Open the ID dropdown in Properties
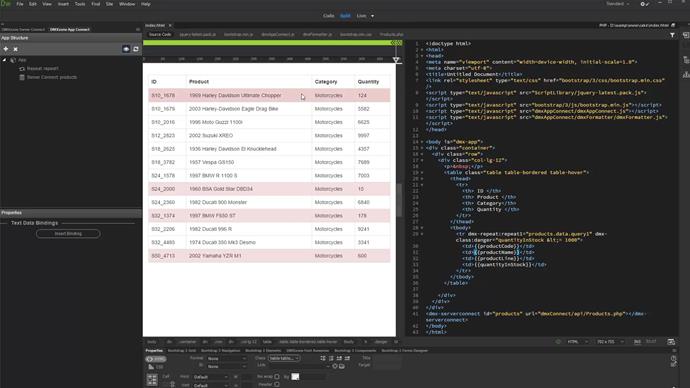 coord(227,366)
